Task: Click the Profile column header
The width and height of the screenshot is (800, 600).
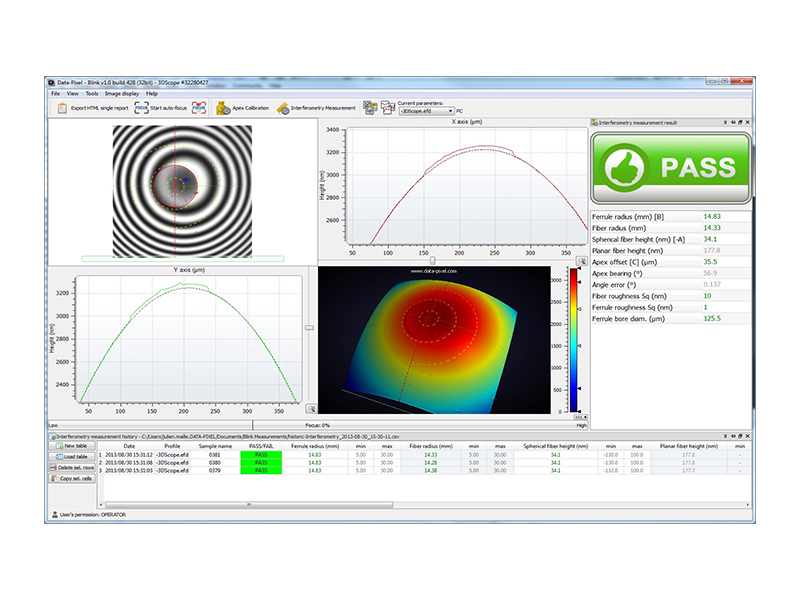Action: [x=172, y=446]
